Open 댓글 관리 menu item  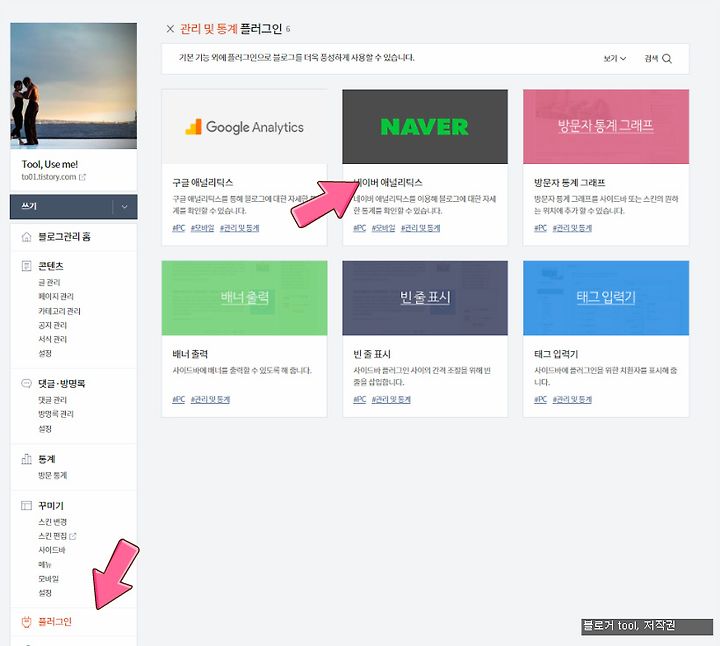click(x=52, y=400)
